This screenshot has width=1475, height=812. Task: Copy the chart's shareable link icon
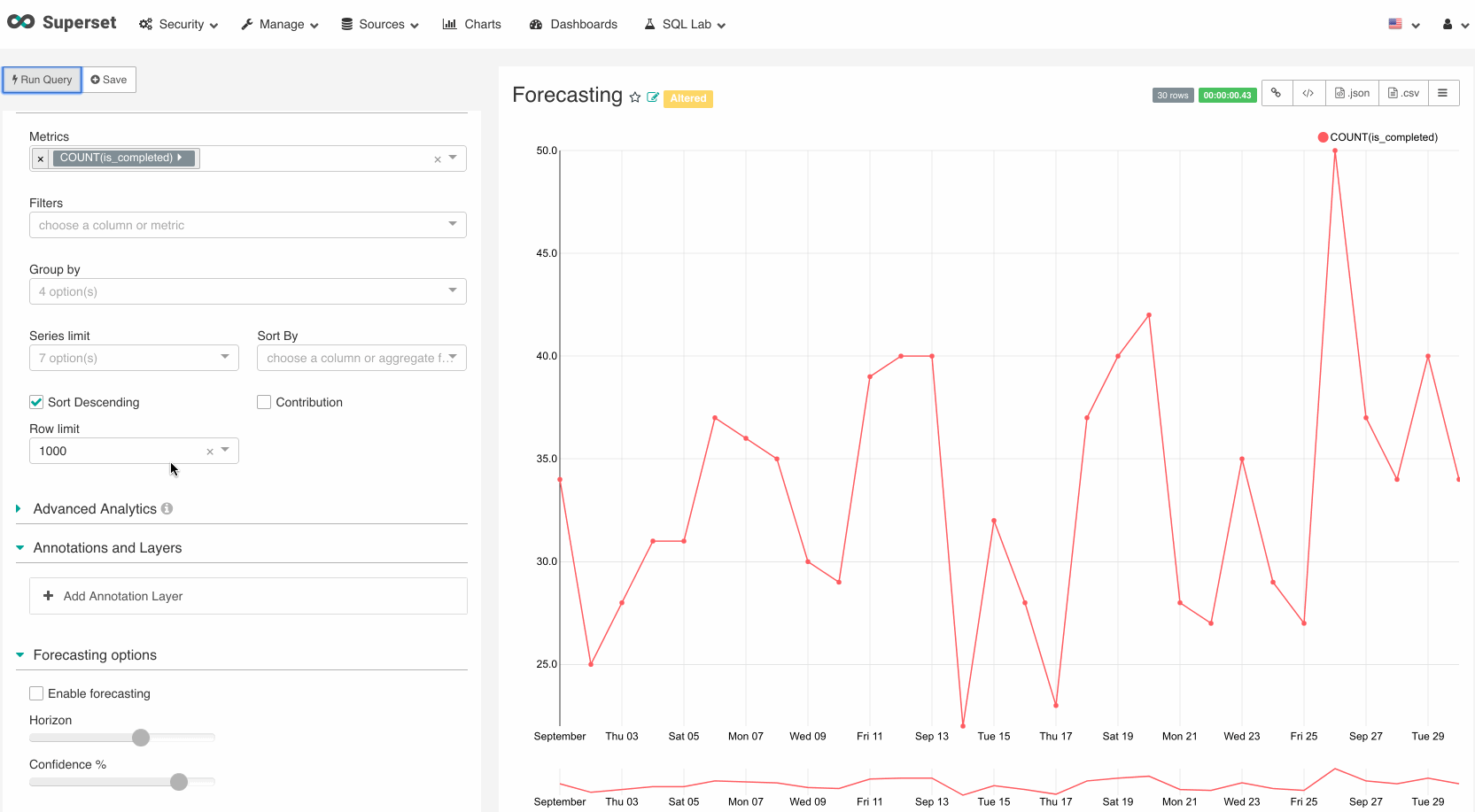1277,92
